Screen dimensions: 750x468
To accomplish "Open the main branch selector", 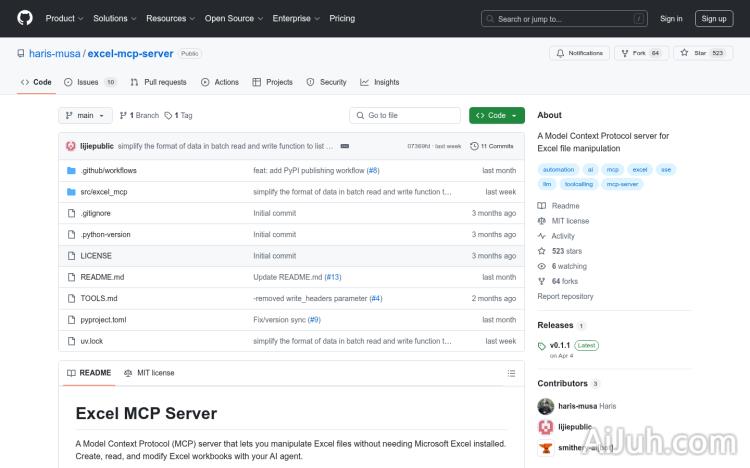I will 85,115.
